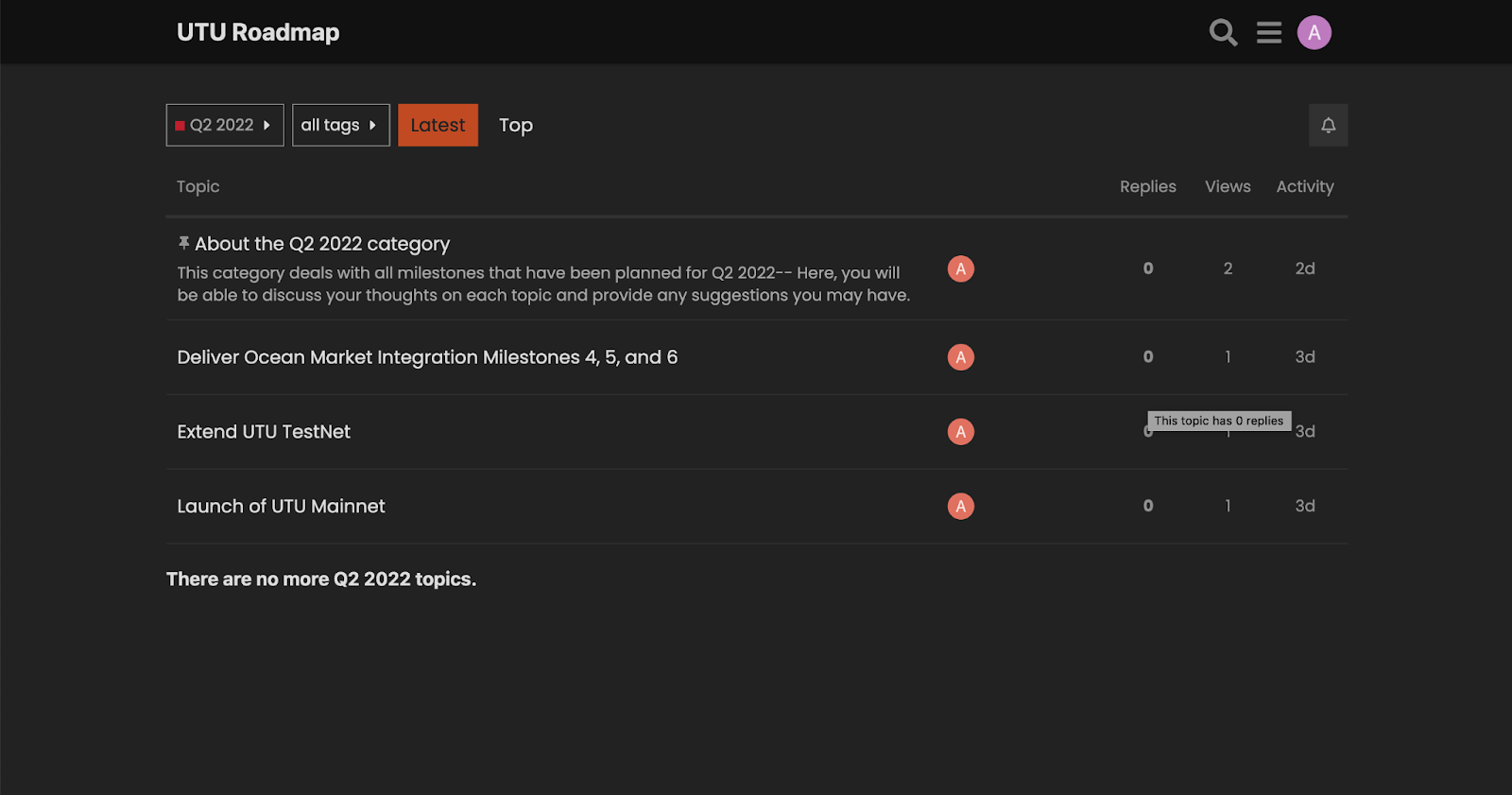Click 3d activity for Extend UTU TestNet
Image resolution: width=1512 pixels, height=795 pixels.
[x=1305, y=432]
